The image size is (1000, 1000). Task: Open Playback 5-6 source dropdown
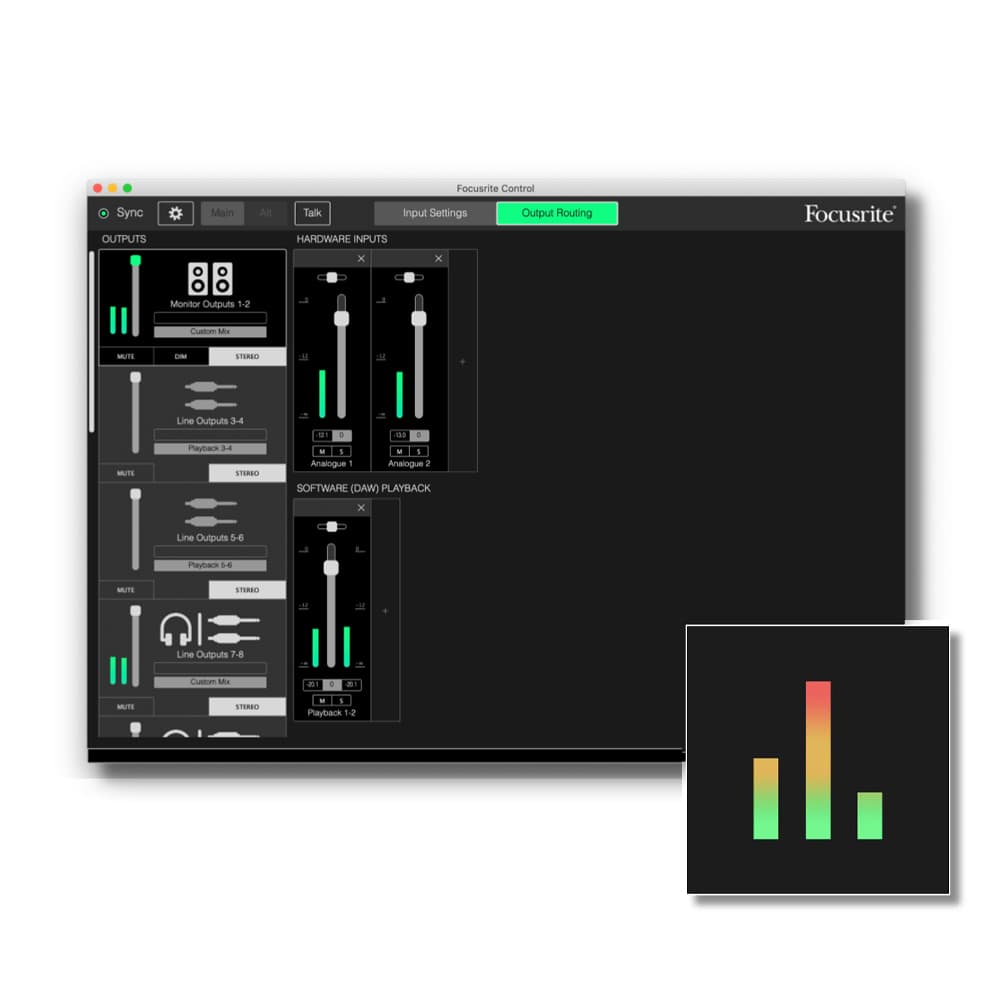pyautogui.click(x=210, y=565)
